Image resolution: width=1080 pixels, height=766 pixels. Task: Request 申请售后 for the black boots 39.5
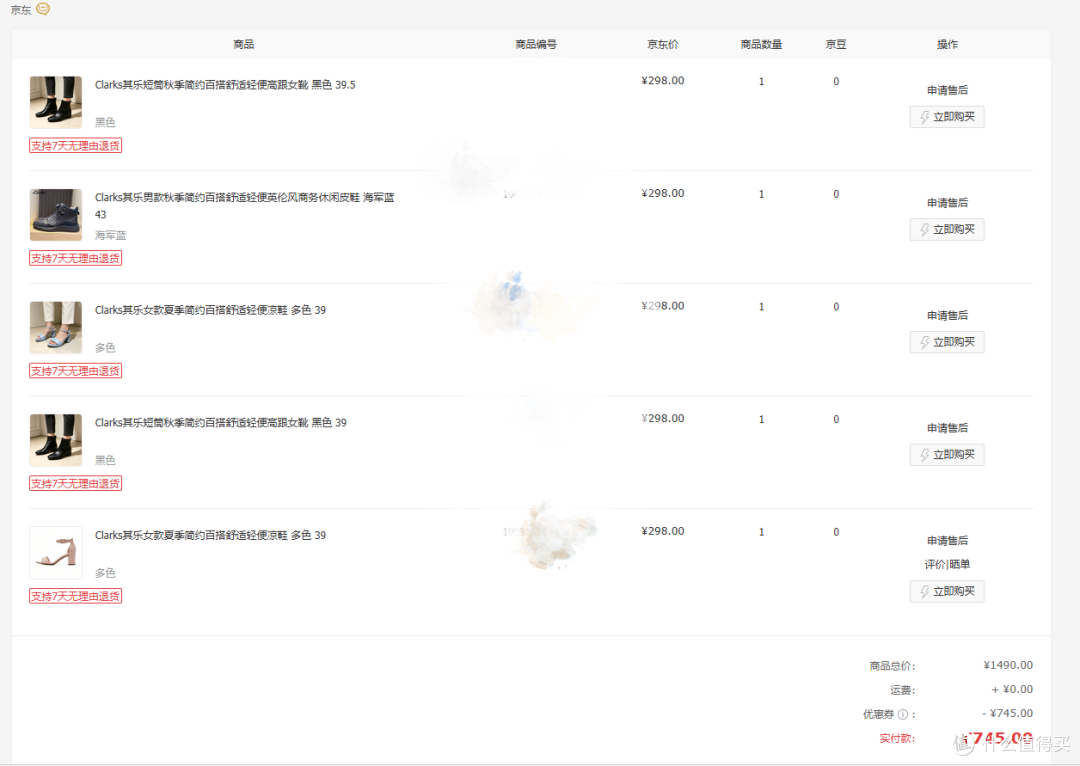click(x=947, y=90)
